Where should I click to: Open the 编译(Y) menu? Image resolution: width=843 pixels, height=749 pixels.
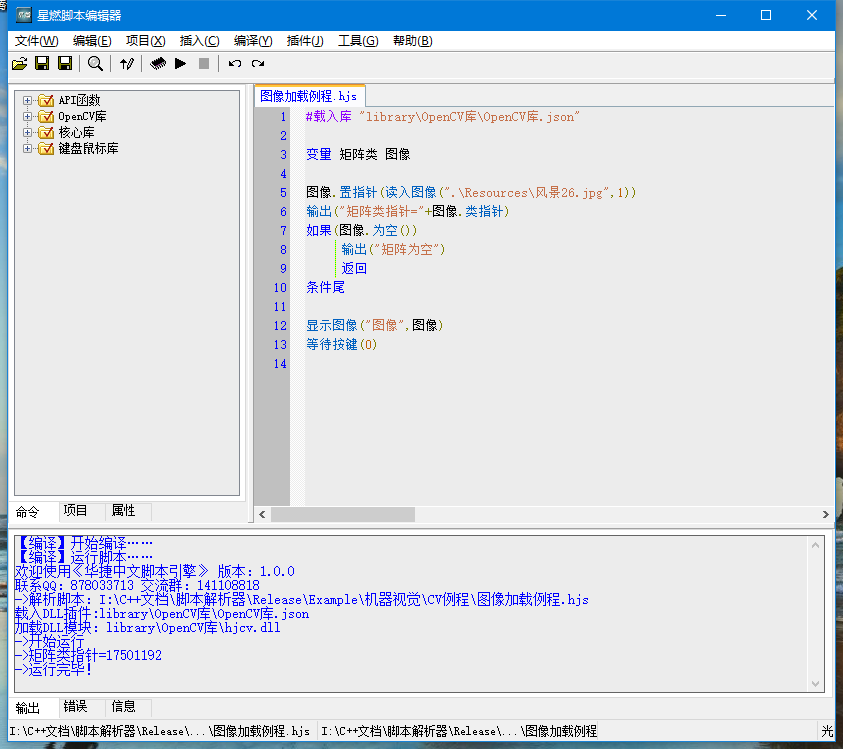pyautogui.click(x=253, y=41)
